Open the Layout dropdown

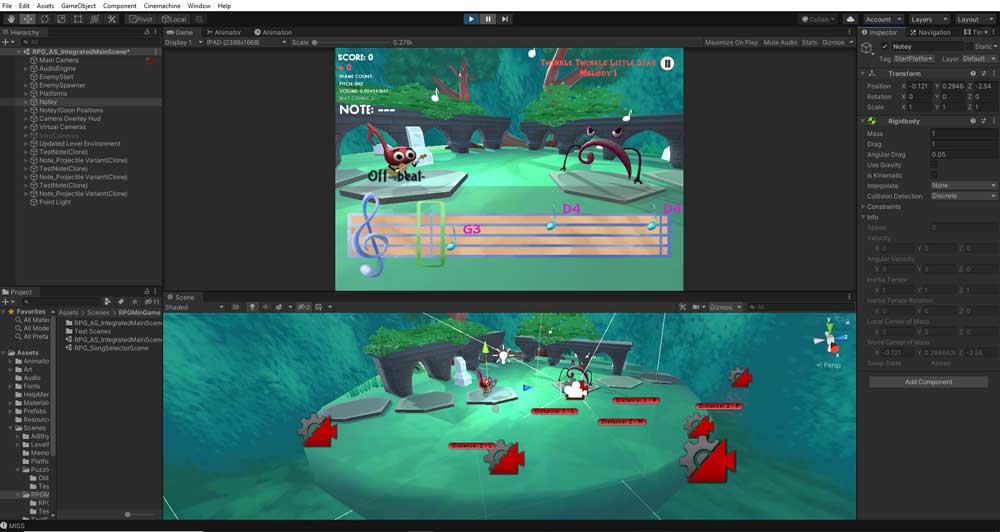tap(973, 19)
